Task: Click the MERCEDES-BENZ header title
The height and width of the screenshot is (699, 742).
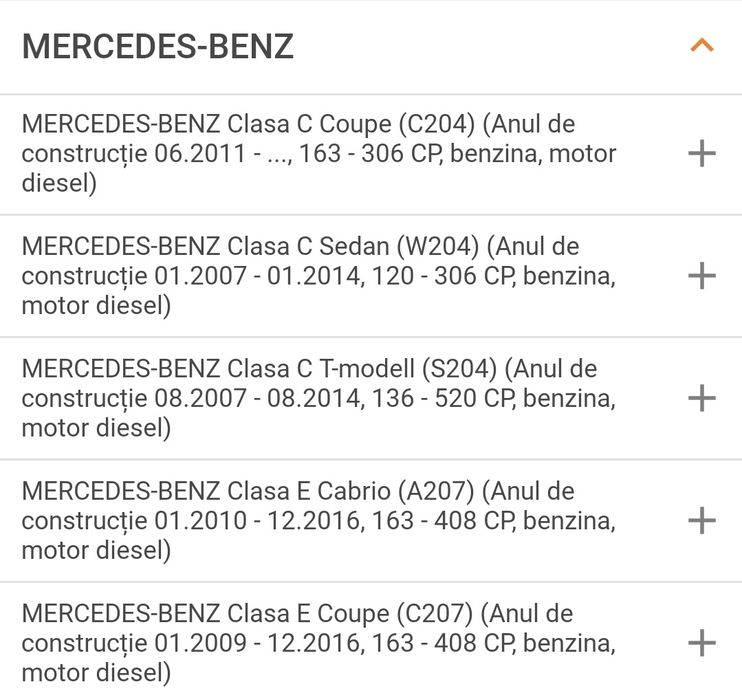Action: [x=158, y=47]
